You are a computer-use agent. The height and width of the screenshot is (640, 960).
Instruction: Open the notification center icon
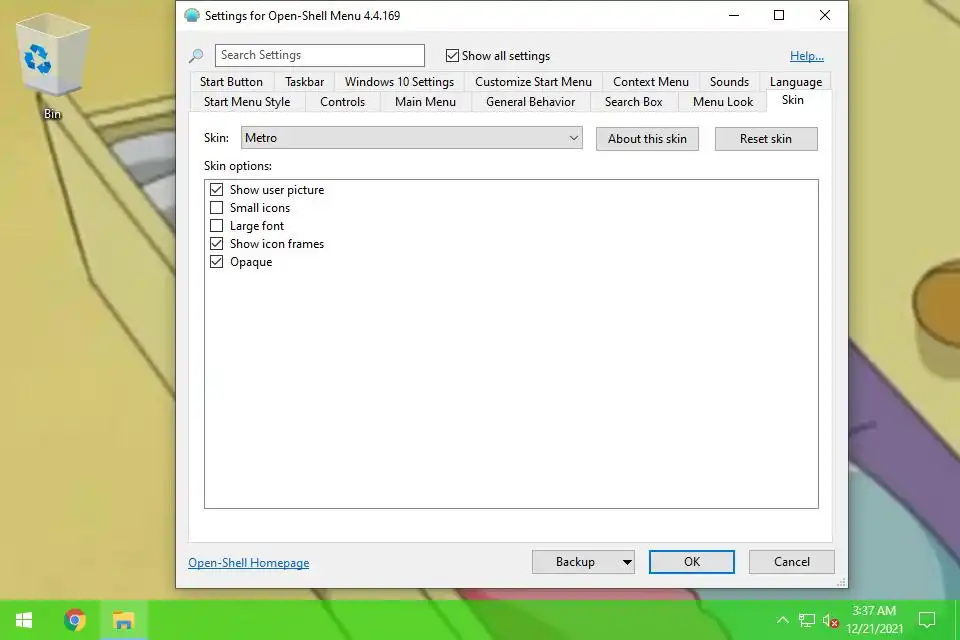pos(927,620)
